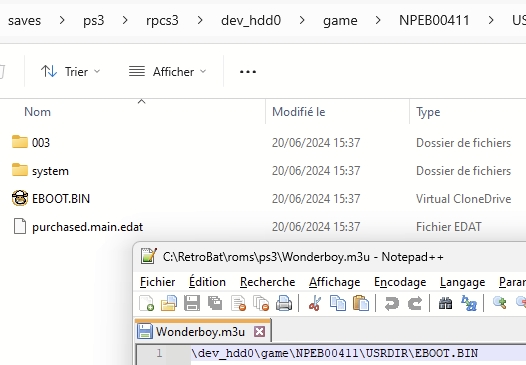Go to game in the breadcrumb path
This screenshot has height=365, width=526.
click(340, 20)
